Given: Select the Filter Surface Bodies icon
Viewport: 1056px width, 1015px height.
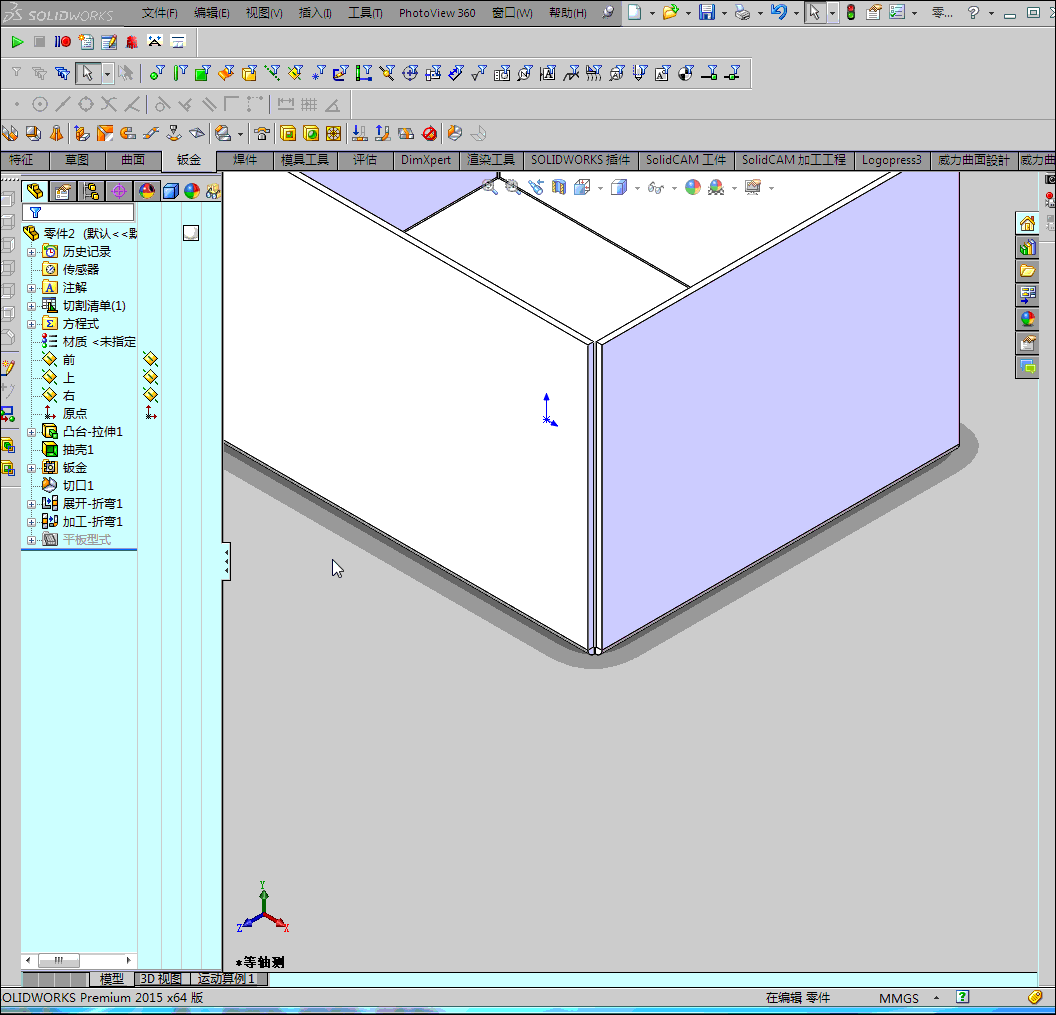Looking at the screenshot, I should pyautogui.click(x=226, y=73).
